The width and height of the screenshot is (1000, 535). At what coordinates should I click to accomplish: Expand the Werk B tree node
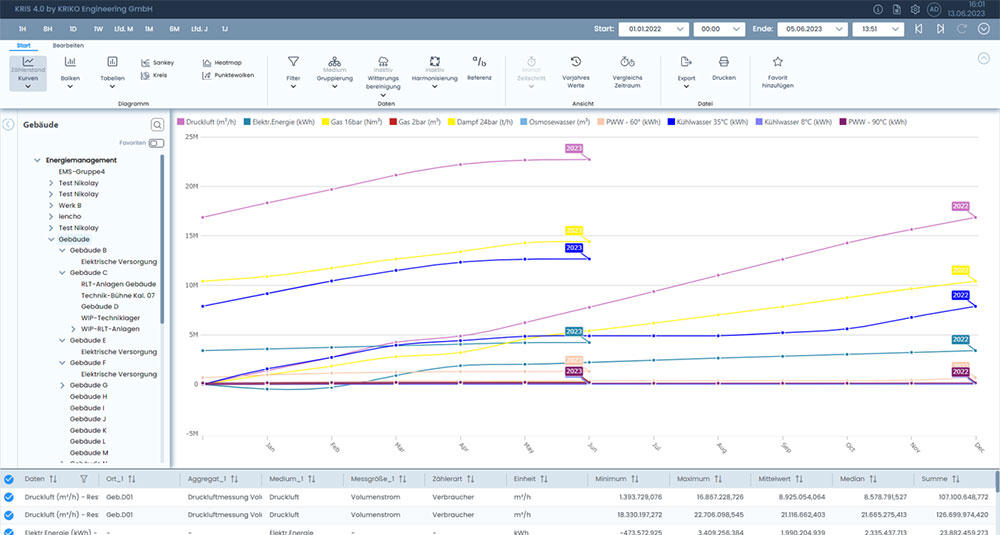point(51,205)
